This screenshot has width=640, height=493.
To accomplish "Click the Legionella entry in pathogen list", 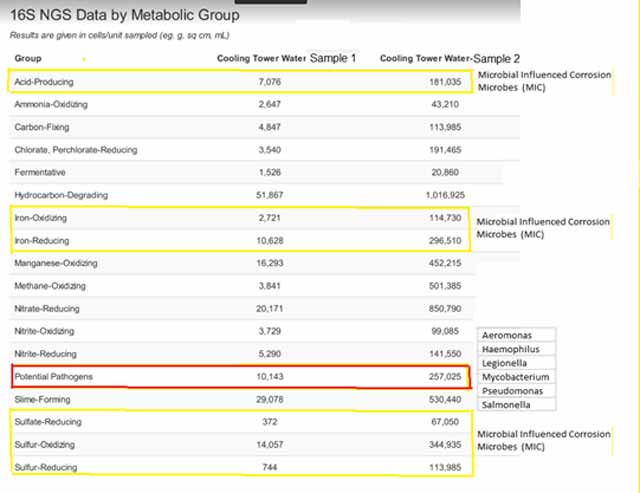I will pyautogui.click(x=505, y=364).
